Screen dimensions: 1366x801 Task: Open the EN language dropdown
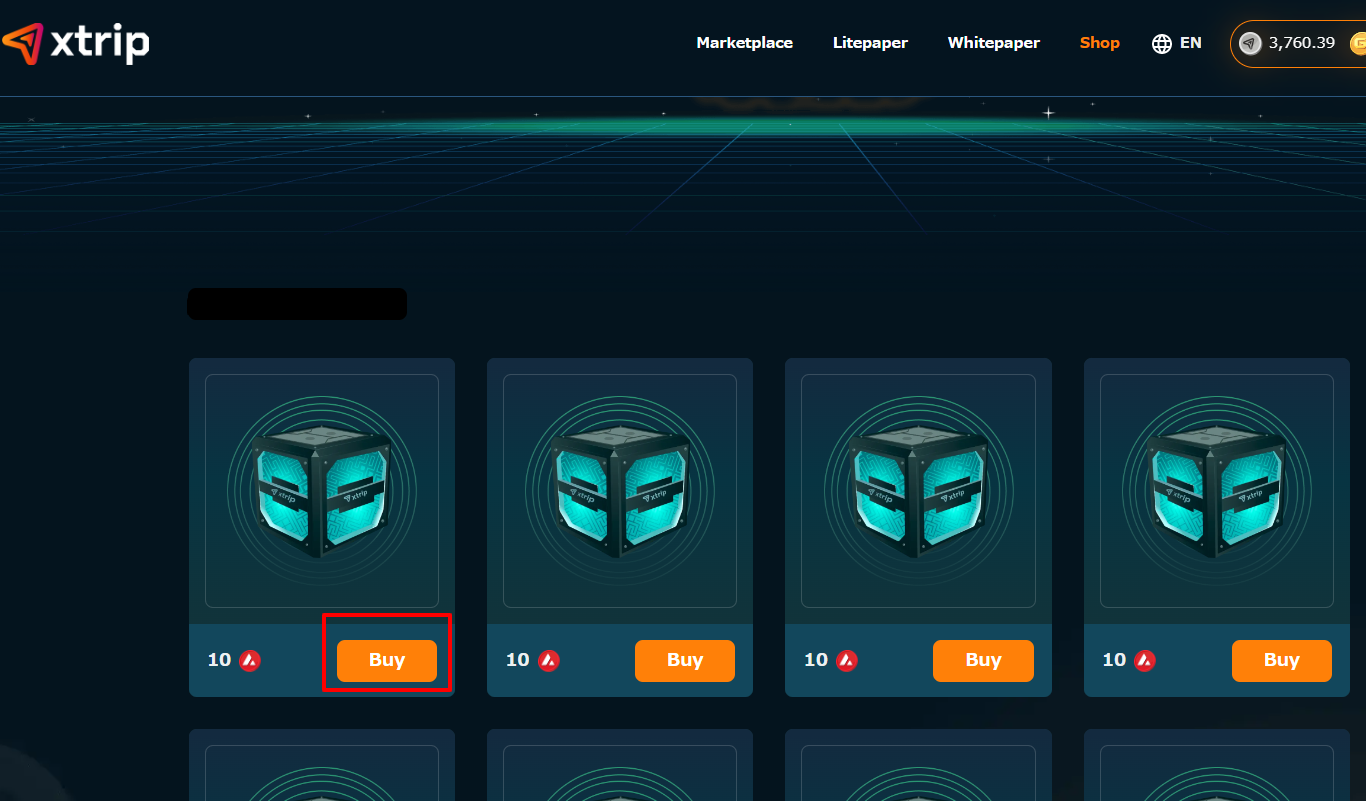point(1190,43)
